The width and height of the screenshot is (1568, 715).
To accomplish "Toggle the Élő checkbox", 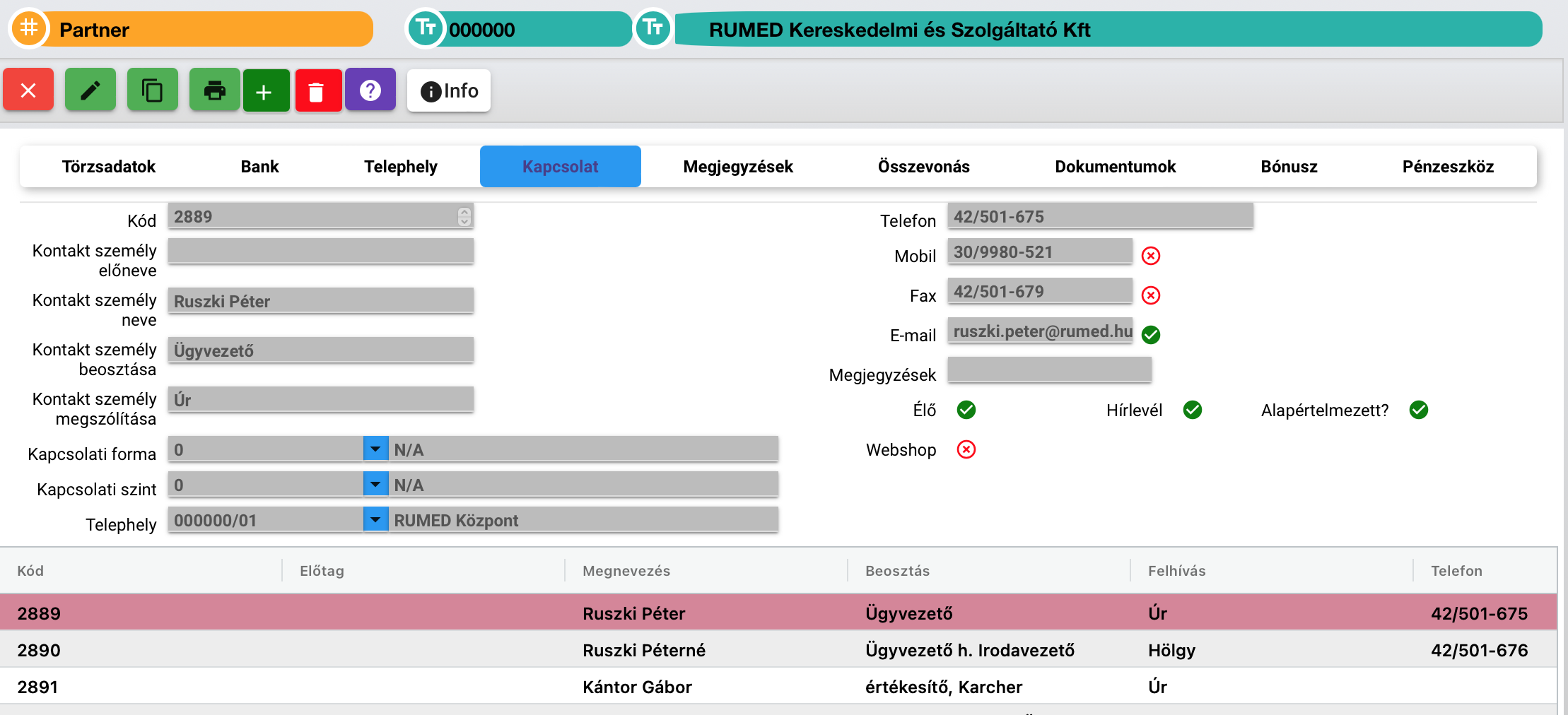I will click(966, 410).
